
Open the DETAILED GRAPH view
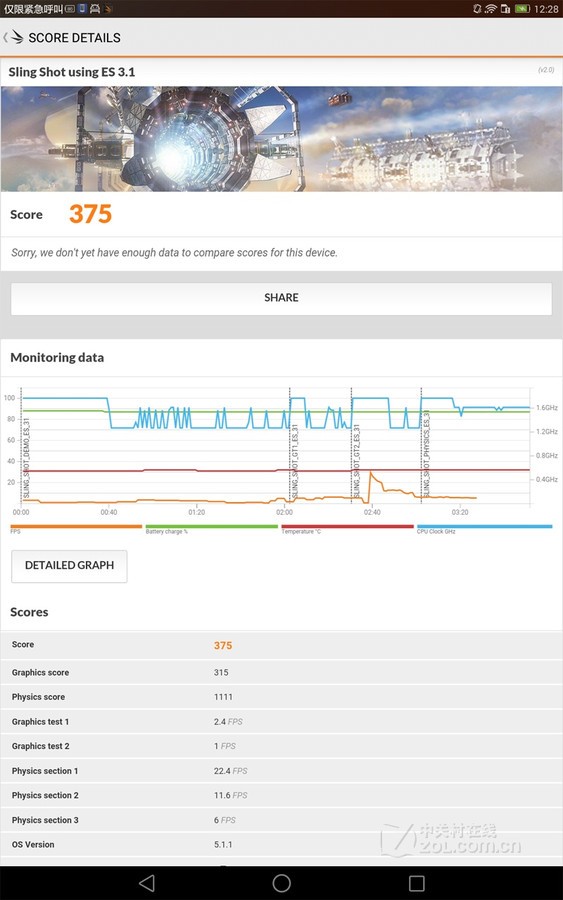coord(69,566)
